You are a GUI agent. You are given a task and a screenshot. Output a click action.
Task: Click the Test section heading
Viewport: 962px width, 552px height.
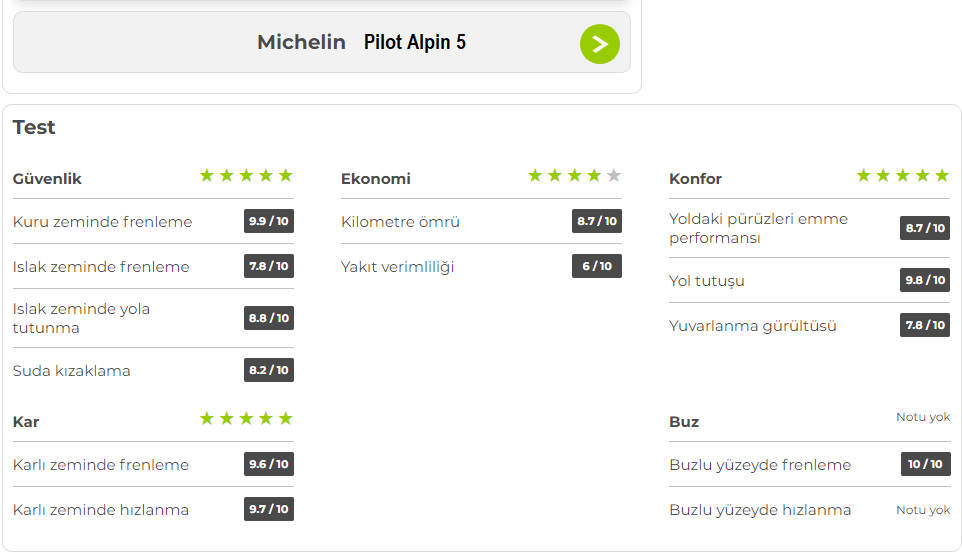pyautogui.click(x=34, y=127)
